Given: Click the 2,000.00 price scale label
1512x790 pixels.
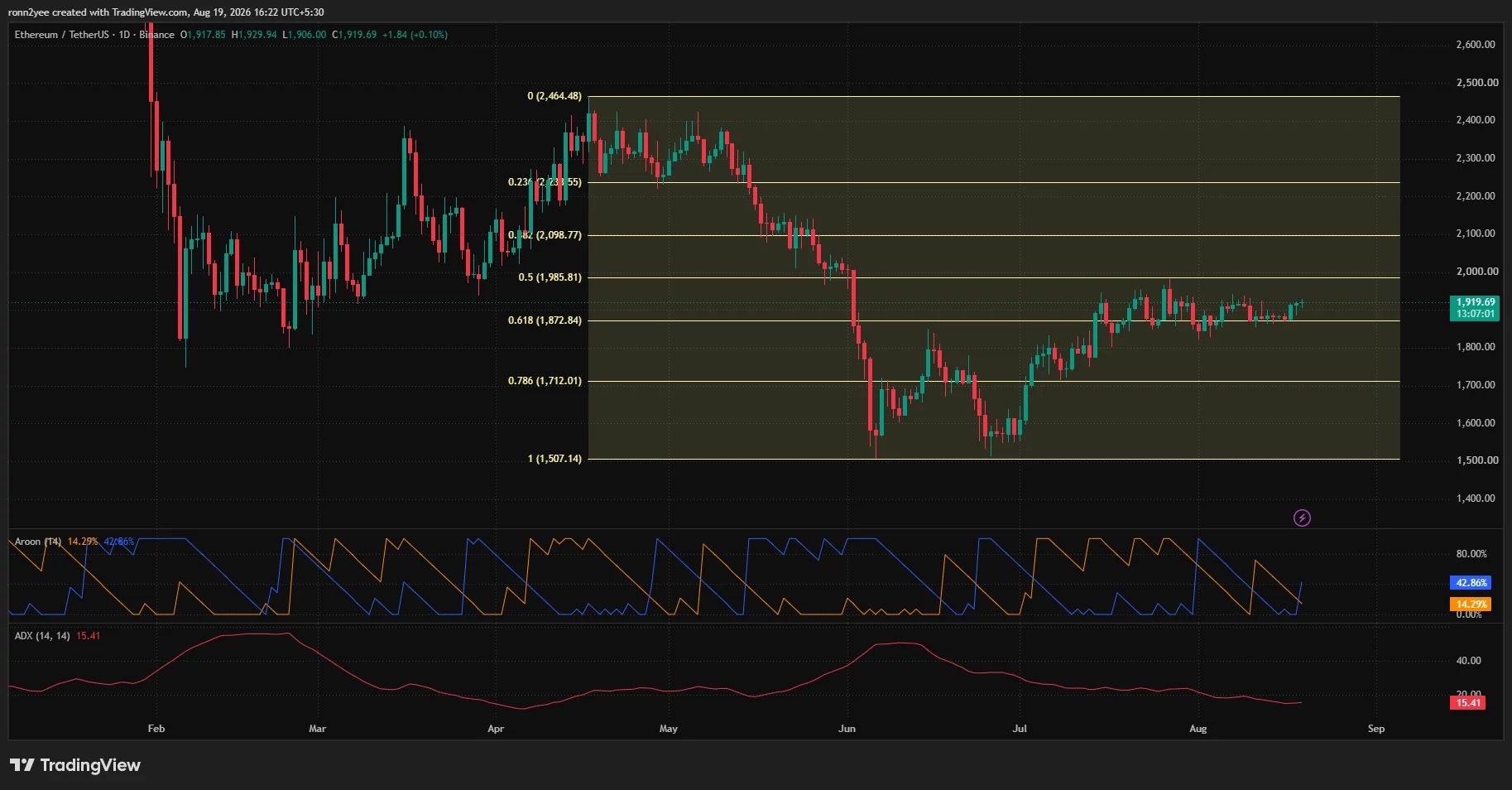Looking at the screenshot, I should (x=1477, y=272).
